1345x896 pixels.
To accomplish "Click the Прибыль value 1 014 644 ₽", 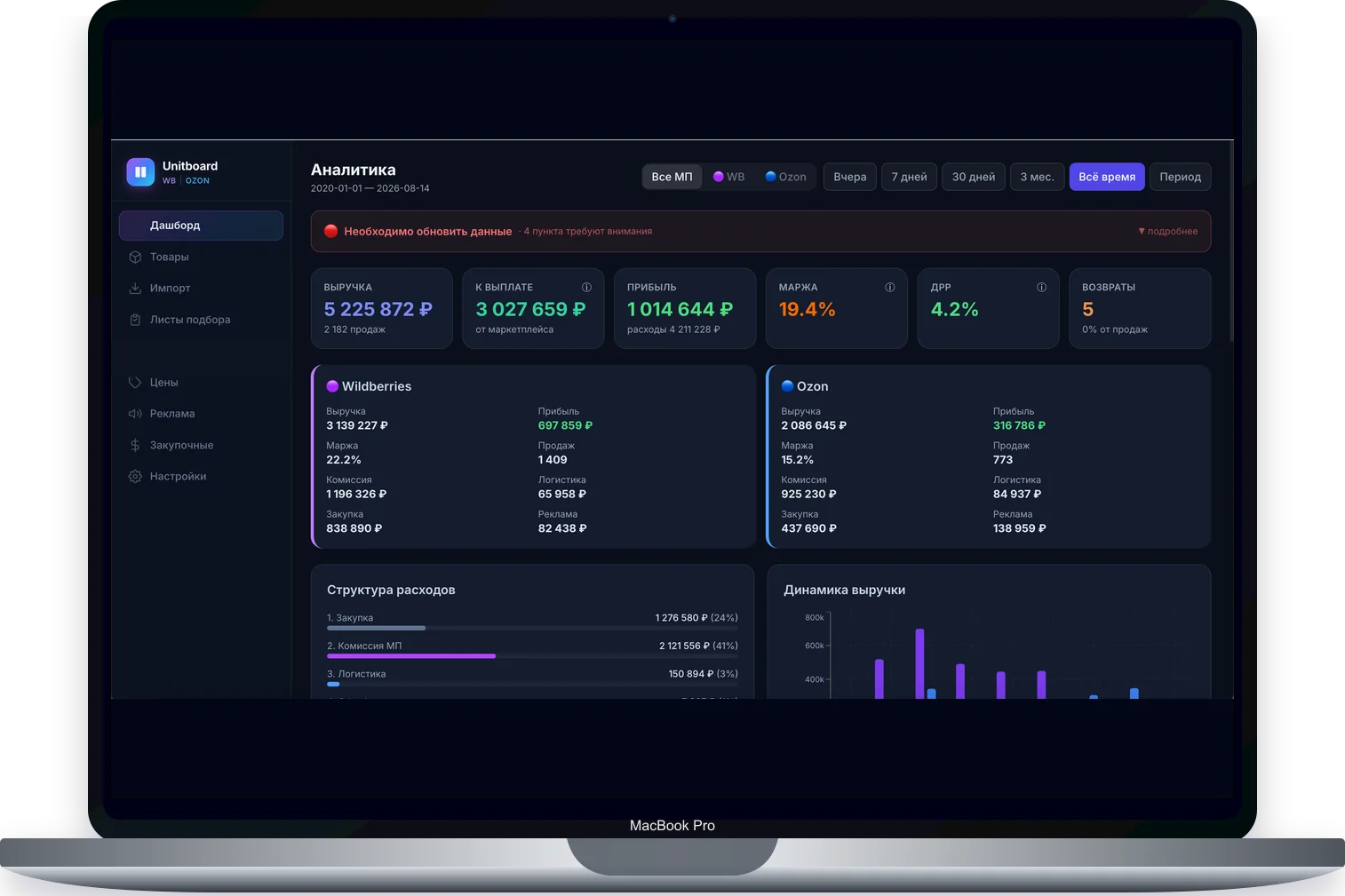I will [680, 309].
